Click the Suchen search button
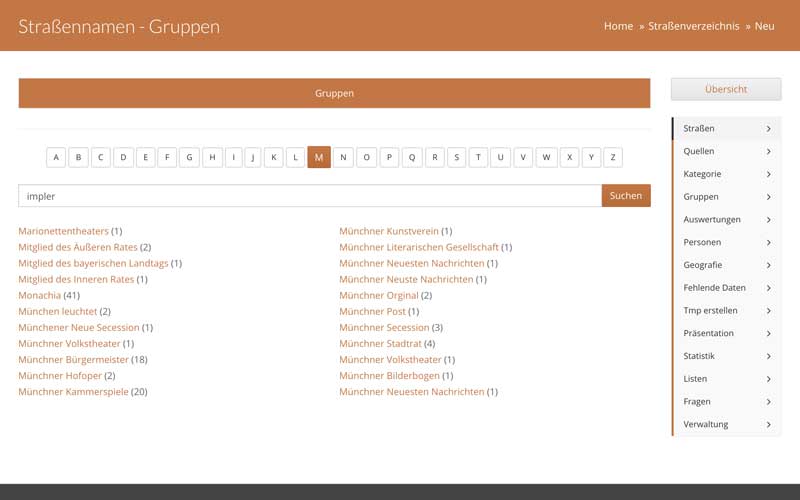 (625, 196)
